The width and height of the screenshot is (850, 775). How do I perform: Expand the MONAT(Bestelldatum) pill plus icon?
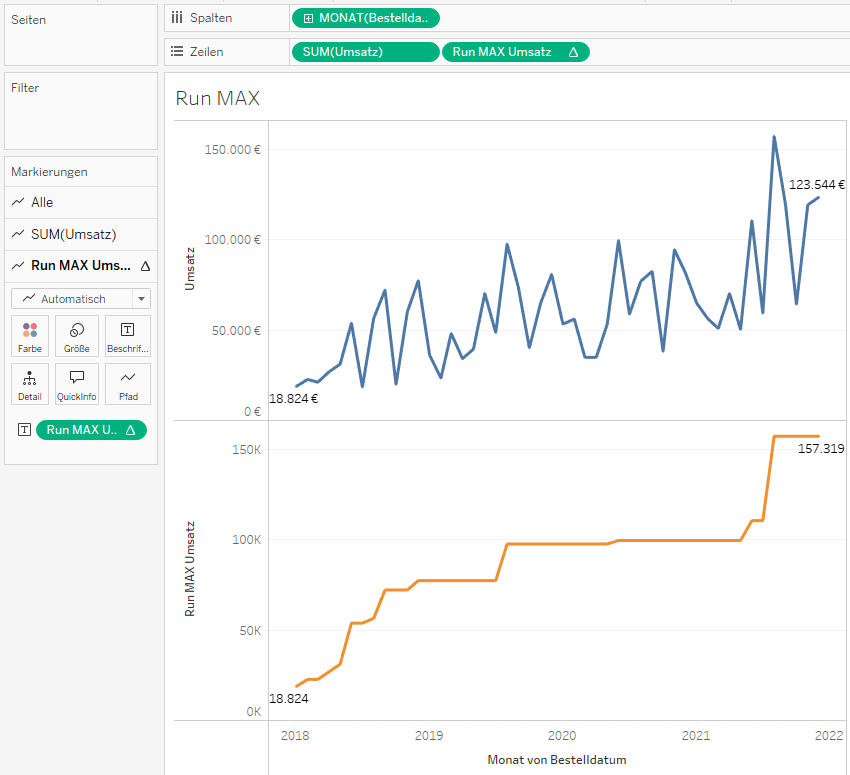(308, 18)
